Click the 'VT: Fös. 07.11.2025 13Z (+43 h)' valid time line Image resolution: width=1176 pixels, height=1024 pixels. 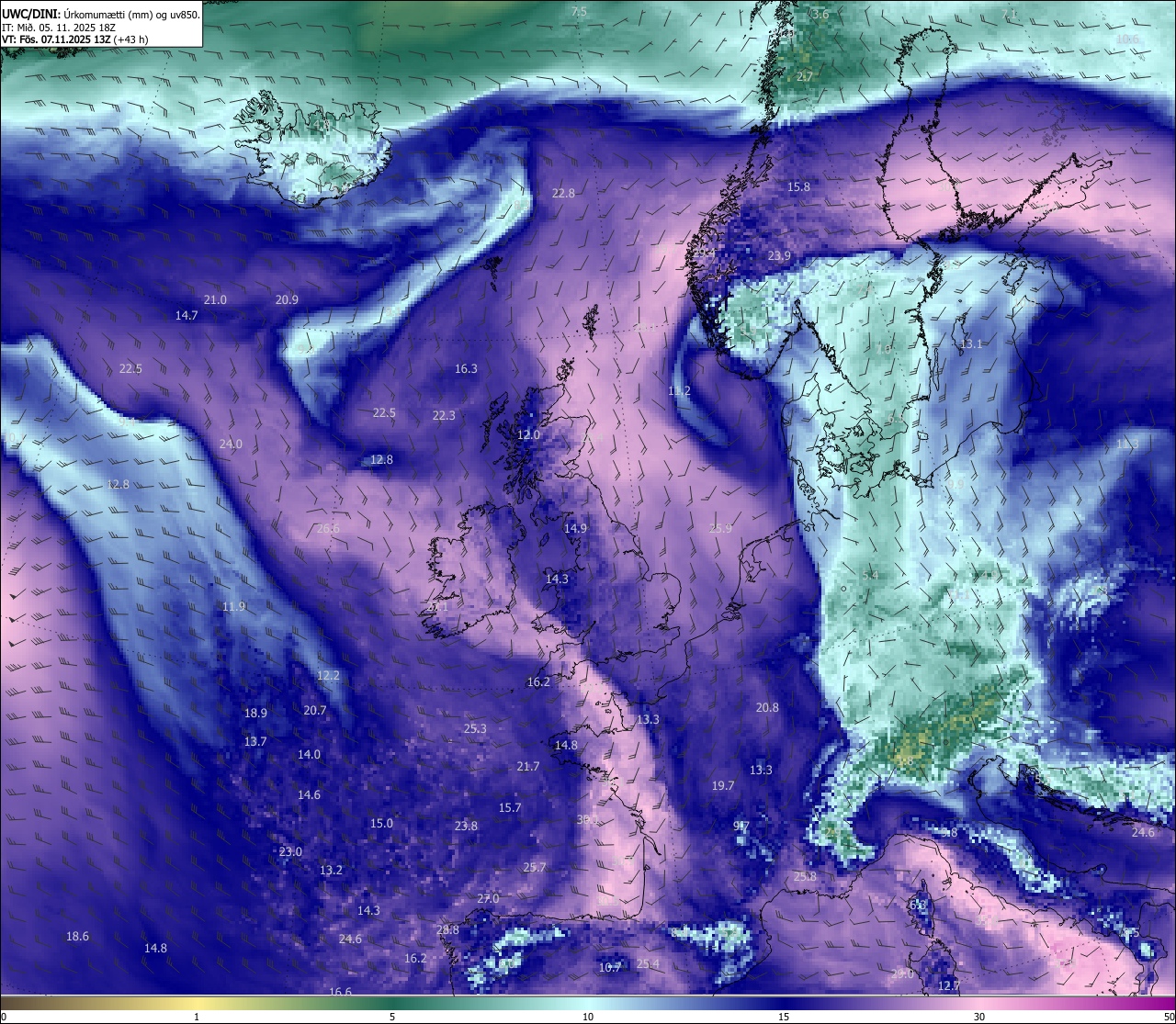point(75,39)
